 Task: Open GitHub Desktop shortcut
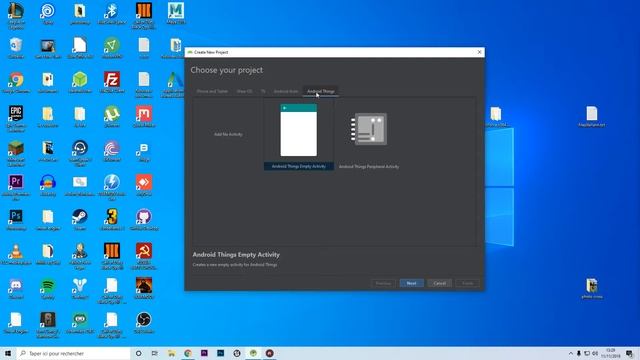tap(143, 220)
